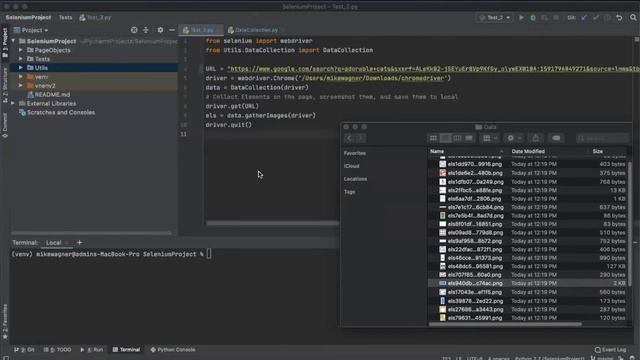This screenshot has width=640, height=360.
Task: Open Finder action gear dropdown
Action: point(514,138)
